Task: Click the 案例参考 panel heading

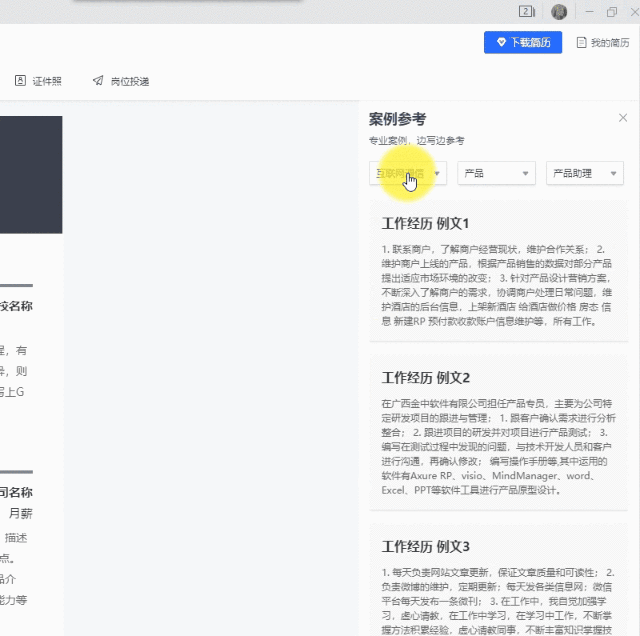Action: (x=397, y=119)
